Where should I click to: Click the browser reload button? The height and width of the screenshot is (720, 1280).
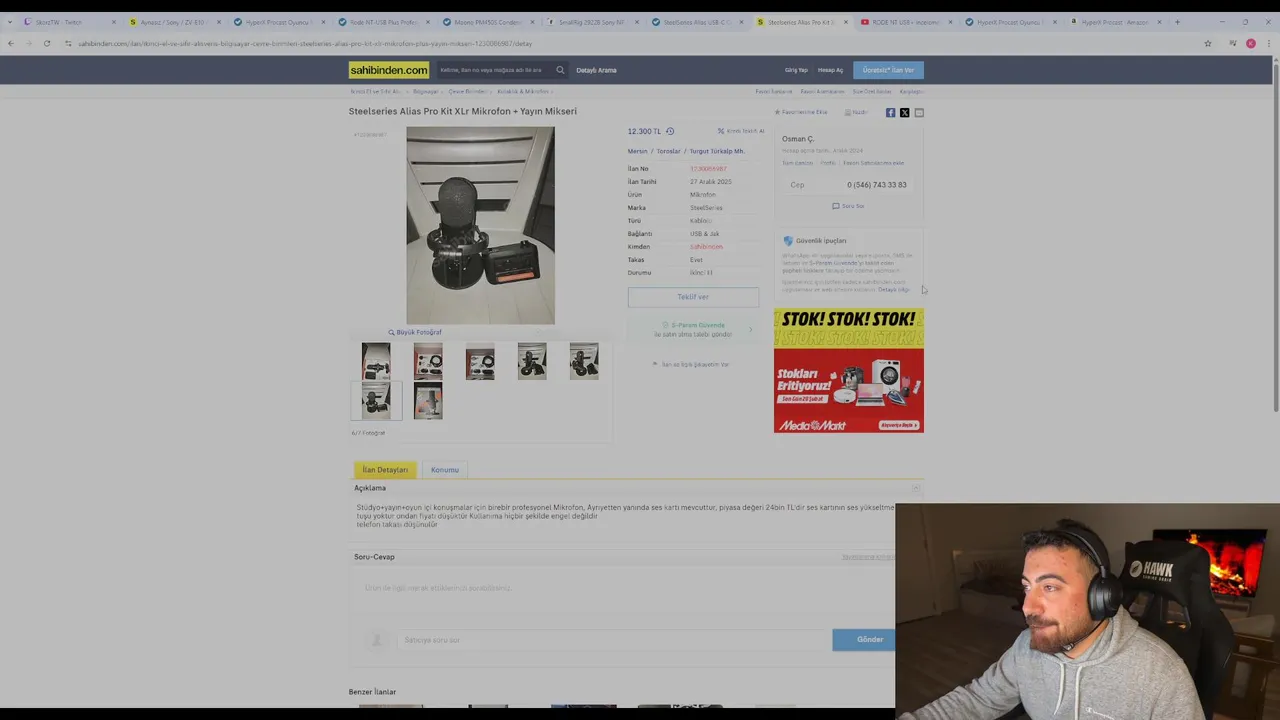tap(47, 43)
